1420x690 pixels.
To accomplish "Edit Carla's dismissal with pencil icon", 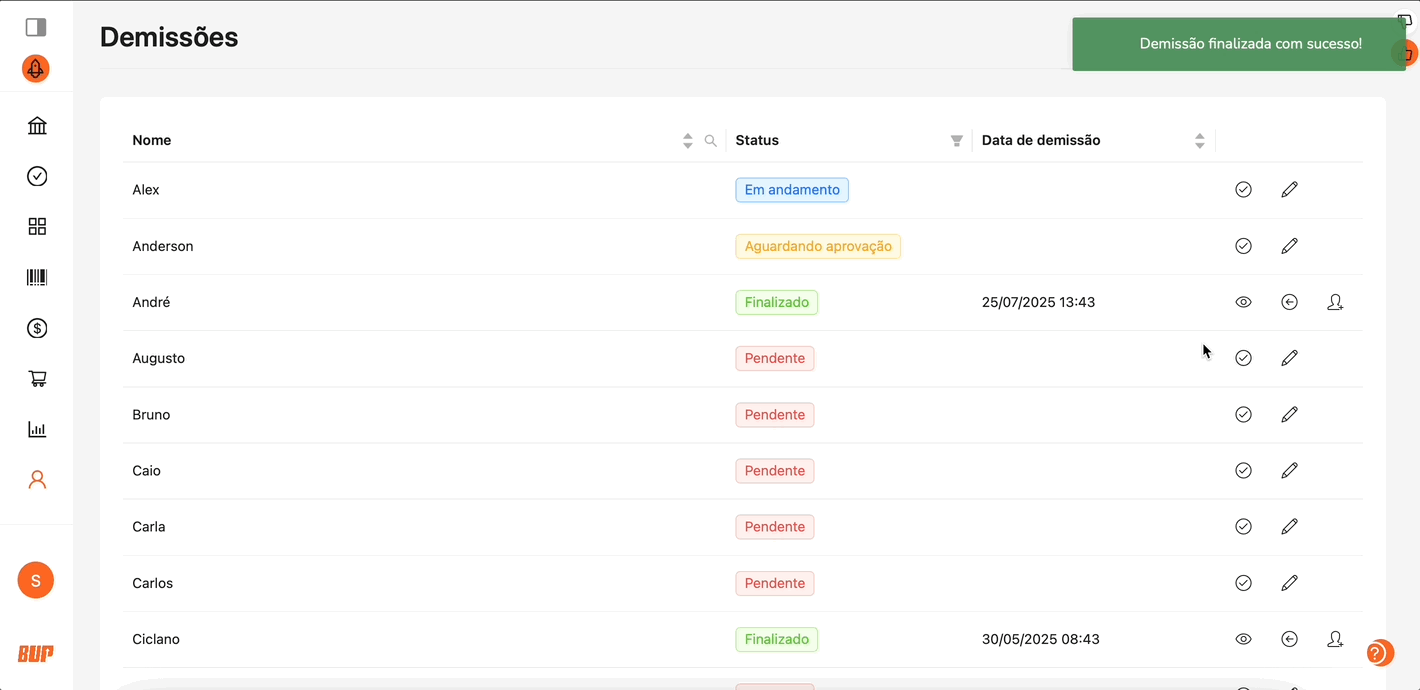I will click(x=1289, y=526).
